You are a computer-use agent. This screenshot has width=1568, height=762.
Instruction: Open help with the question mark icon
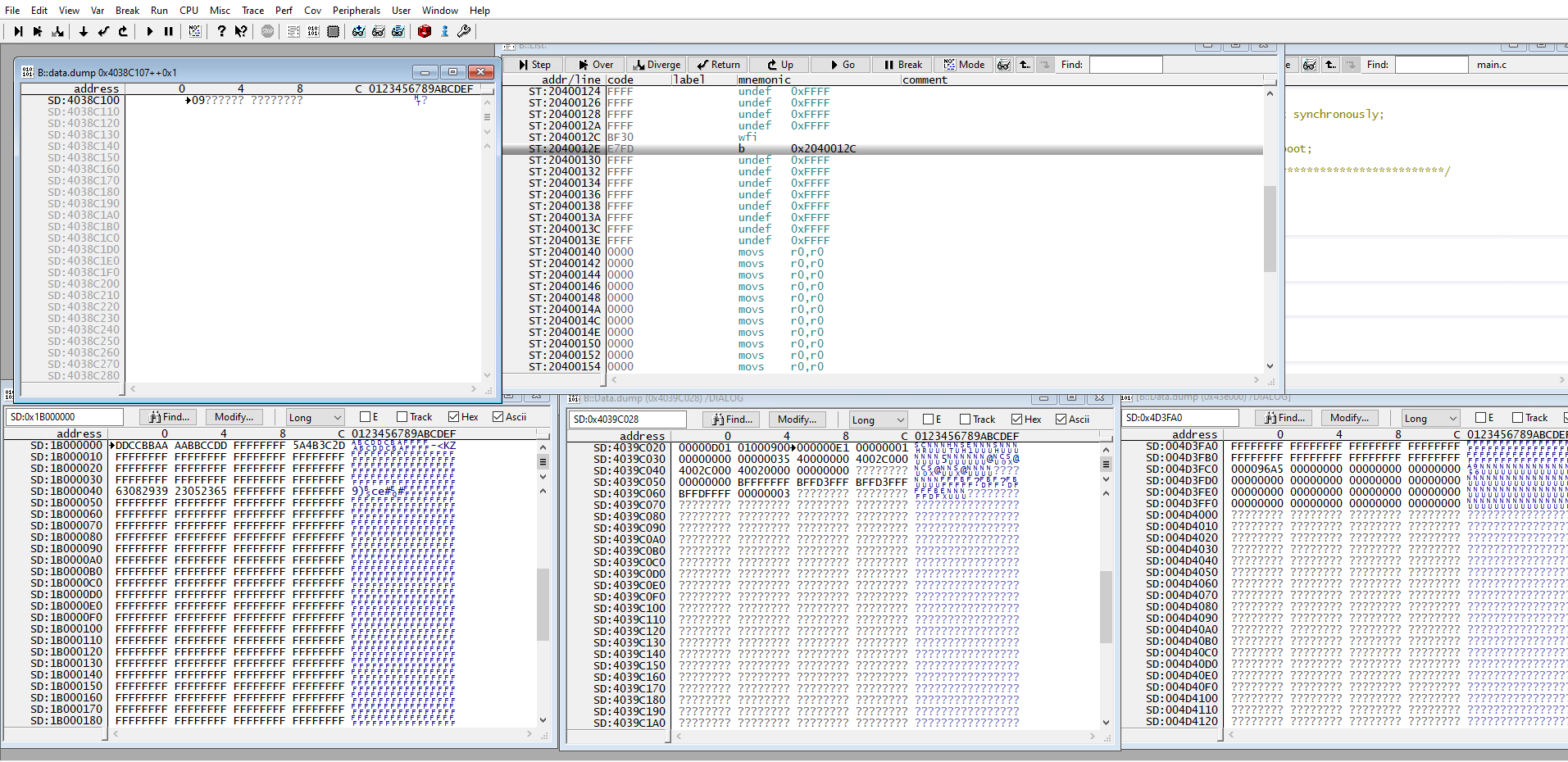[221, 31]
